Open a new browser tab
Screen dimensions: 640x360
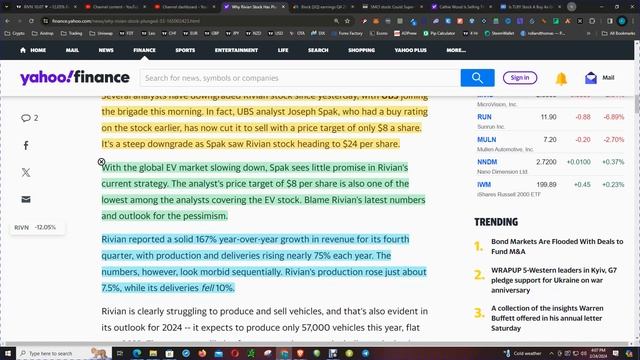point(571,7)
